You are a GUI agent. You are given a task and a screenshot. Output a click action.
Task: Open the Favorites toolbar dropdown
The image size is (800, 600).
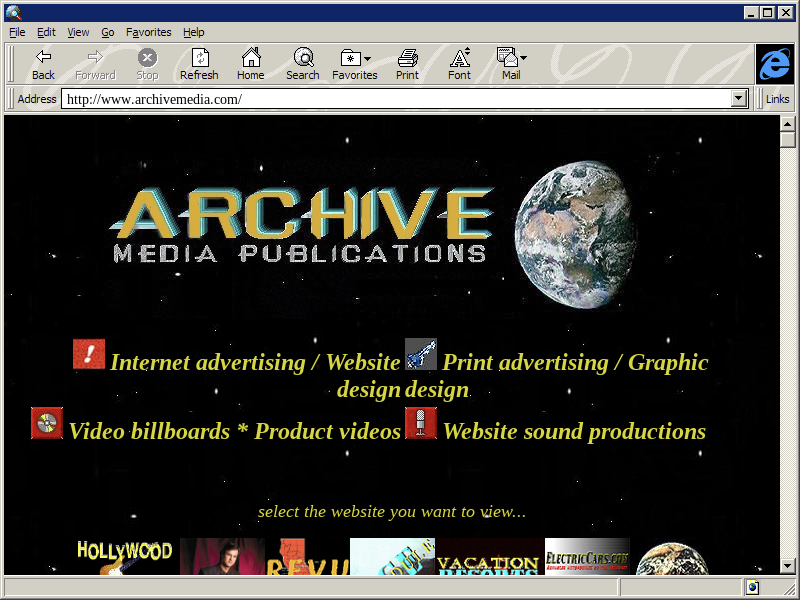click(355, 64)
